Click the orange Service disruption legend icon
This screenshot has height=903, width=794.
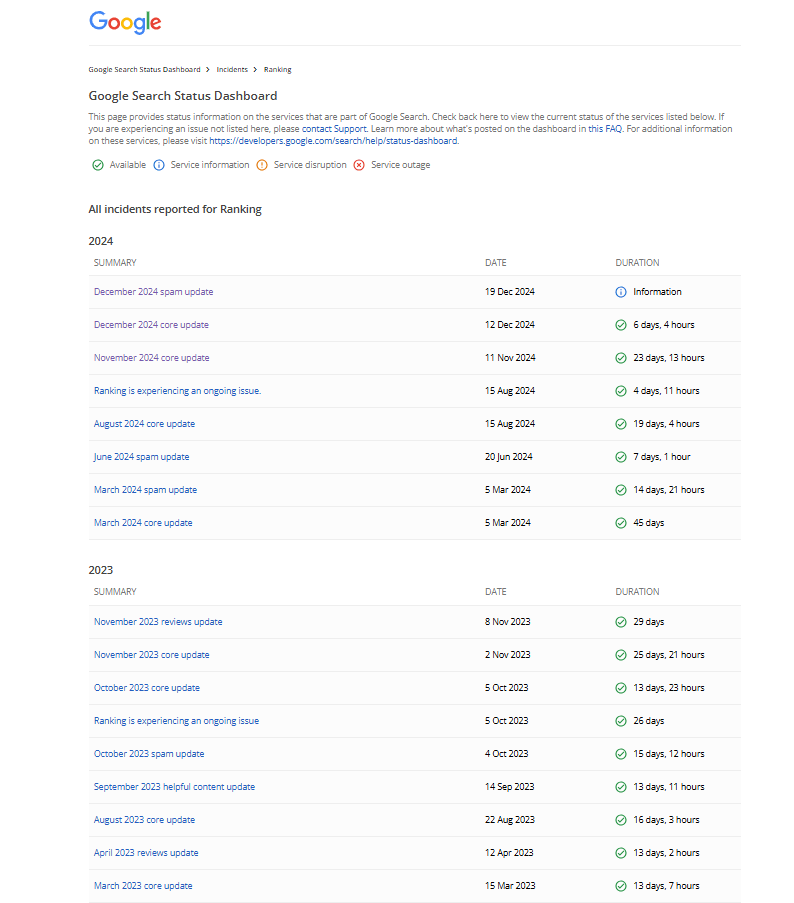click(262, 165)
